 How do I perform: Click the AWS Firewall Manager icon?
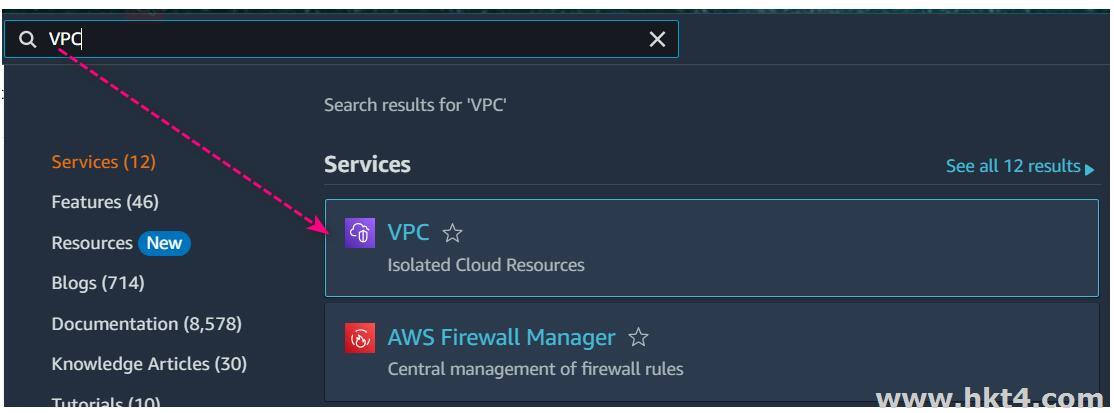point(360,338)
